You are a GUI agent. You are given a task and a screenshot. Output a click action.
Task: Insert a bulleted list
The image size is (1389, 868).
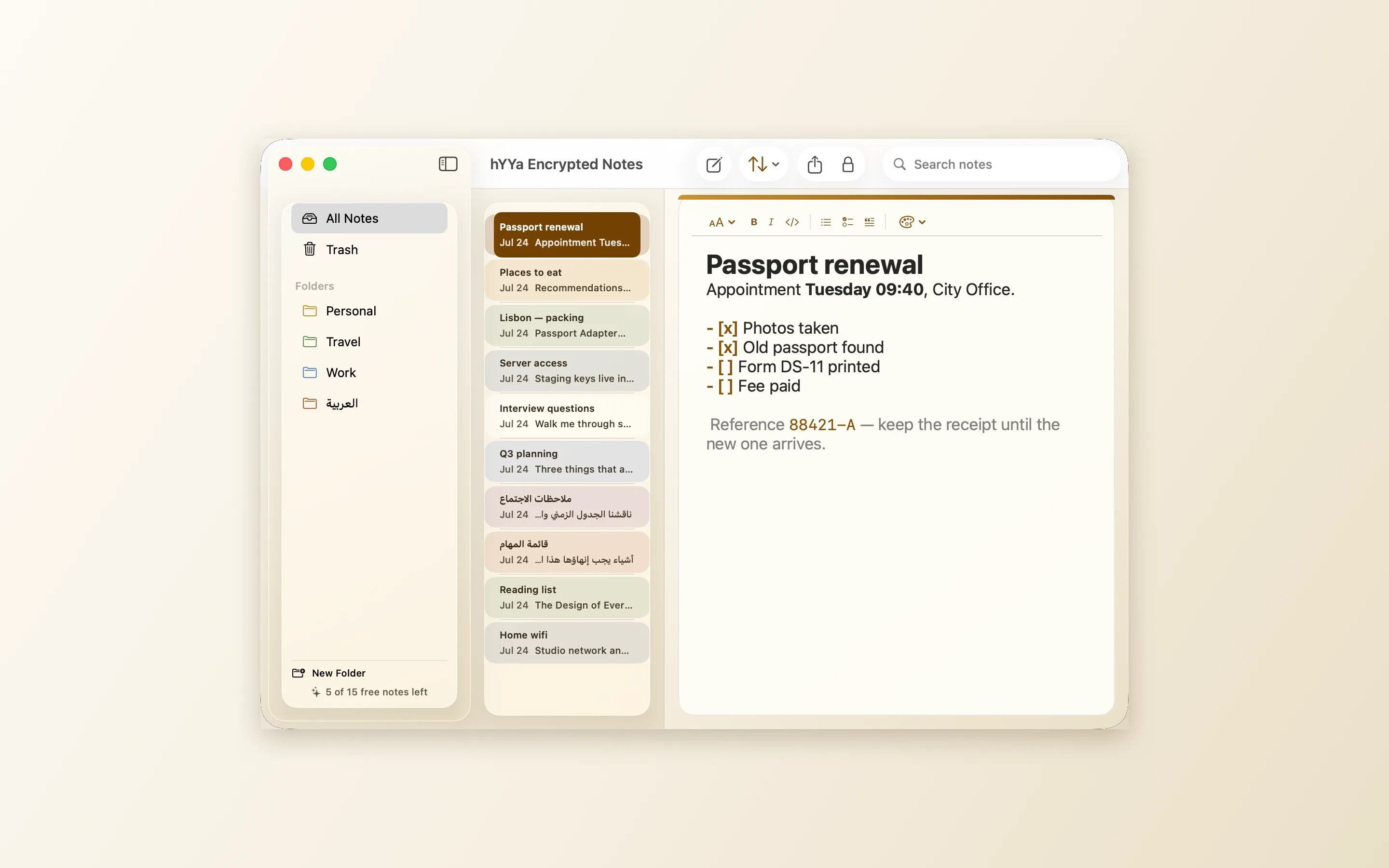point(826,222)
